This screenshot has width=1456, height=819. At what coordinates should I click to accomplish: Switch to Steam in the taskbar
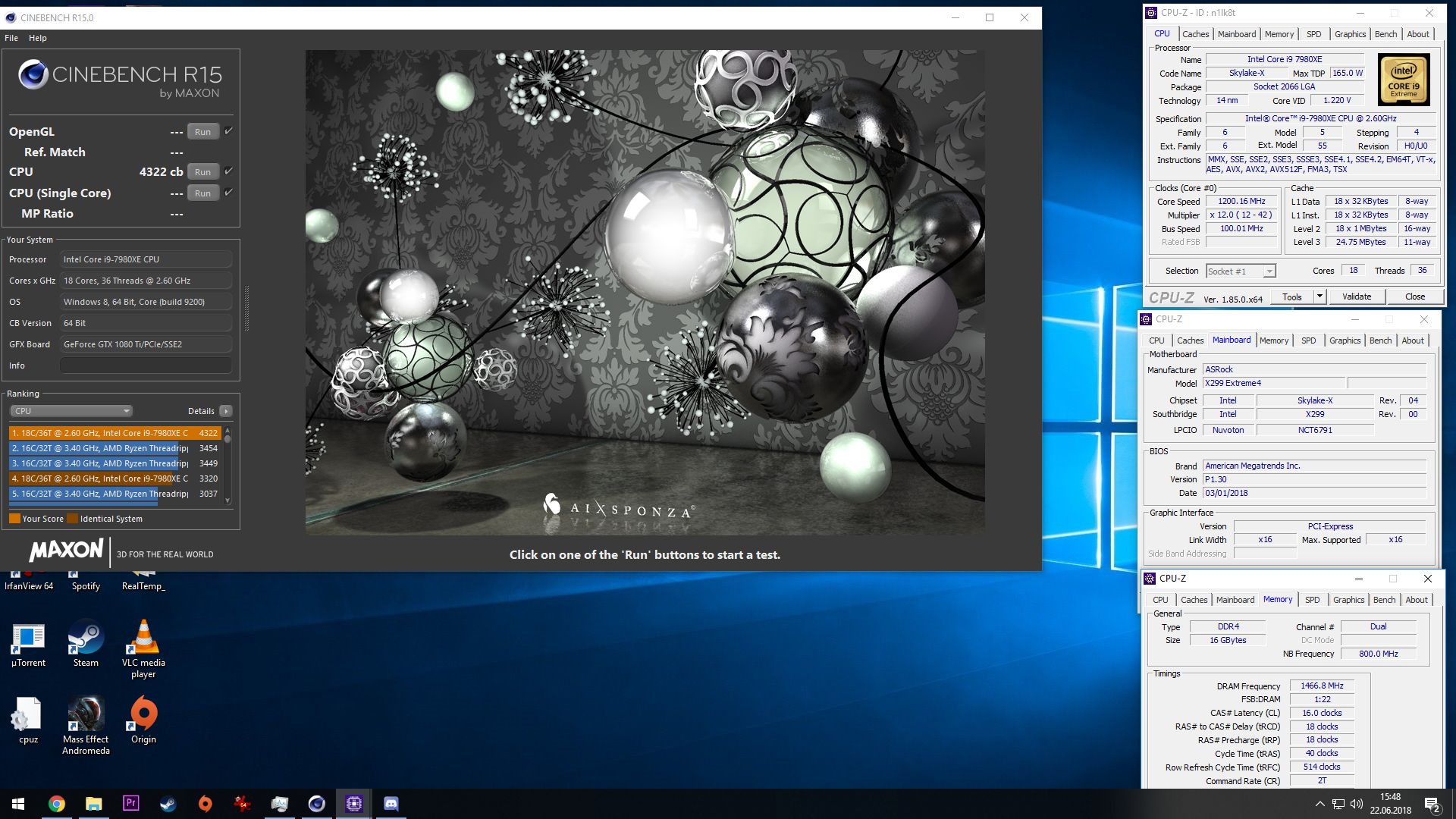tap(168, 804)
